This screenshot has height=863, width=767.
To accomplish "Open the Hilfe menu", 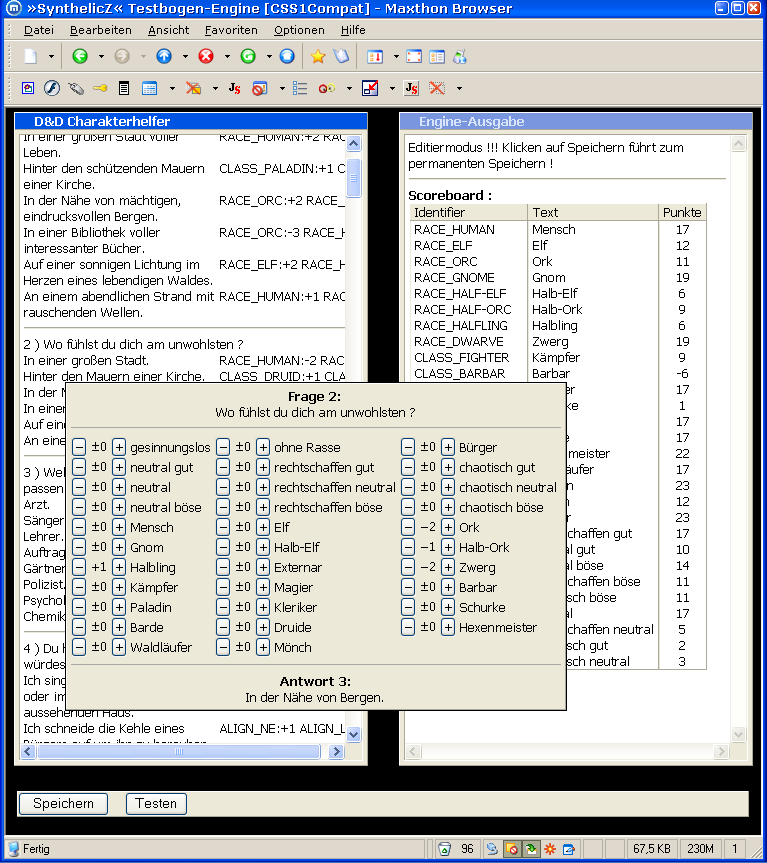I will pos(353,30).
